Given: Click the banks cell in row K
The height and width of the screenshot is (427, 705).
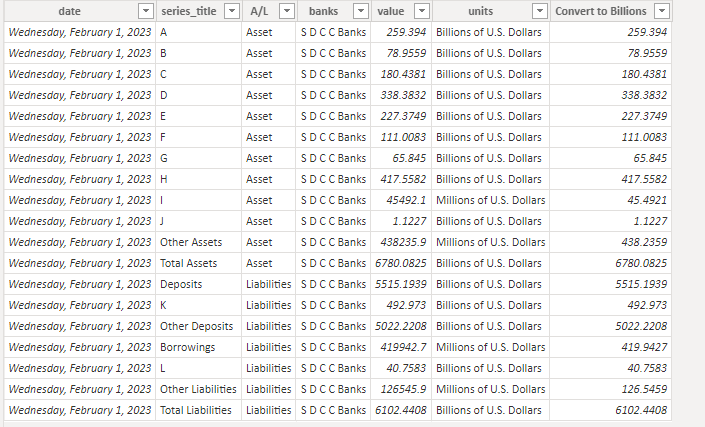Looking at the screenshot, I should click(333, 305).
